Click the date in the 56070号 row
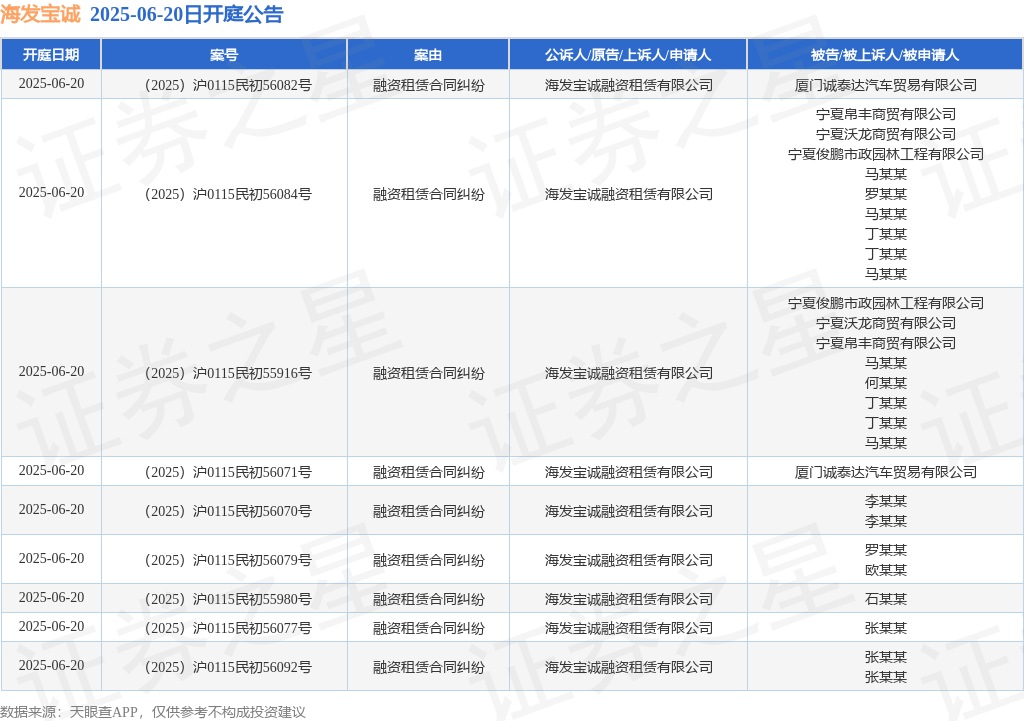This screenshot has height=721, width=1024. click(51, 509)
